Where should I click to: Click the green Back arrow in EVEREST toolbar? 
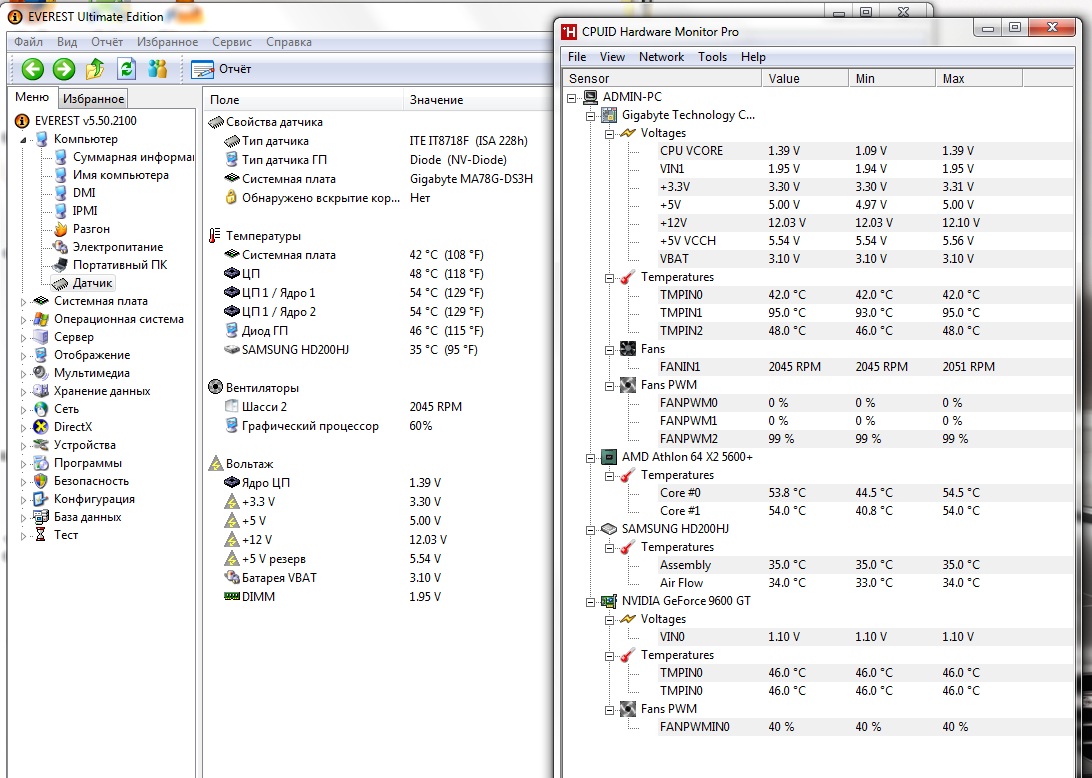click(33, 69)
